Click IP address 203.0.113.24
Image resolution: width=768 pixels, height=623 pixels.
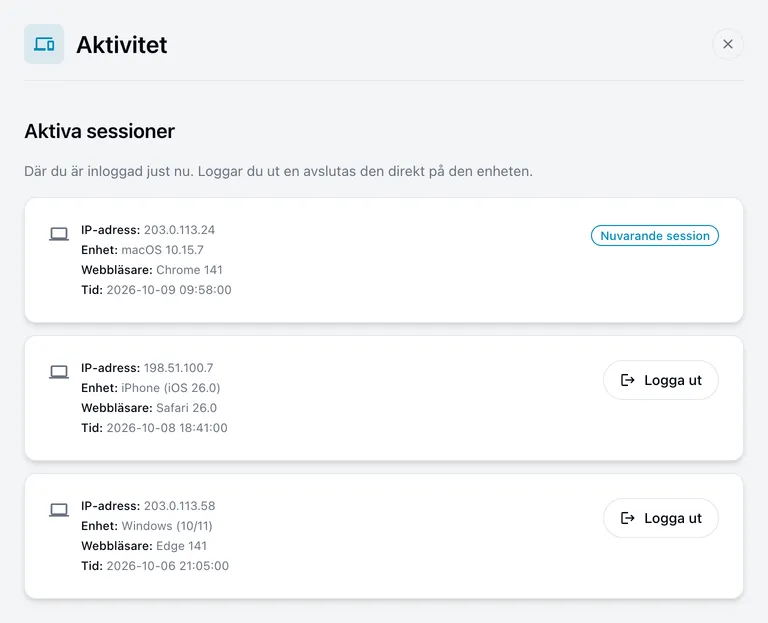click(x=179, y=230)
